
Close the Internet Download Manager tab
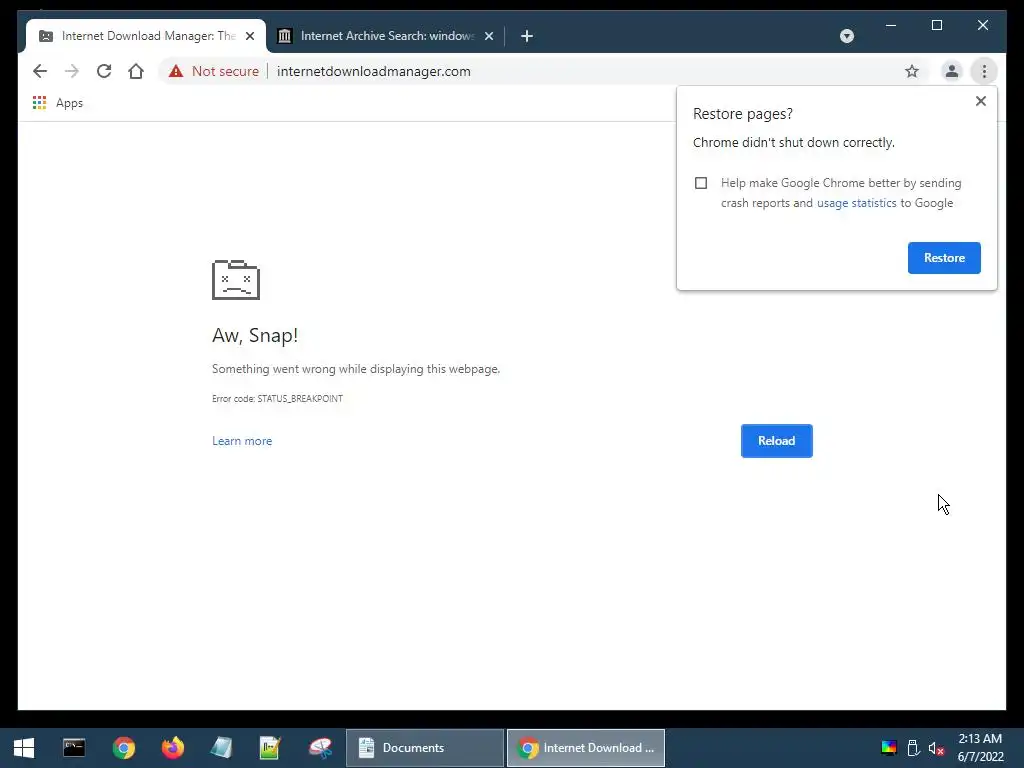click(250, 36)
